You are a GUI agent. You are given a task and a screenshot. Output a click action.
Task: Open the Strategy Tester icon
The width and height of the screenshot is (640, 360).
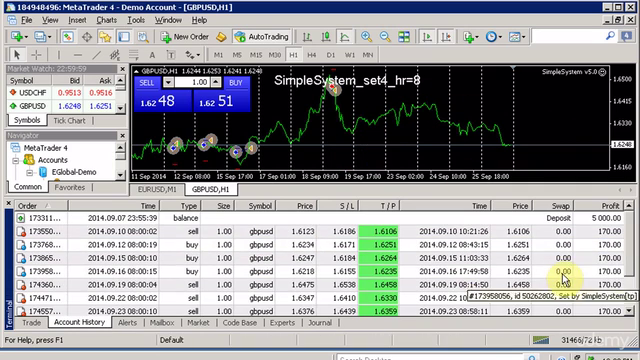tap(143, 37)
